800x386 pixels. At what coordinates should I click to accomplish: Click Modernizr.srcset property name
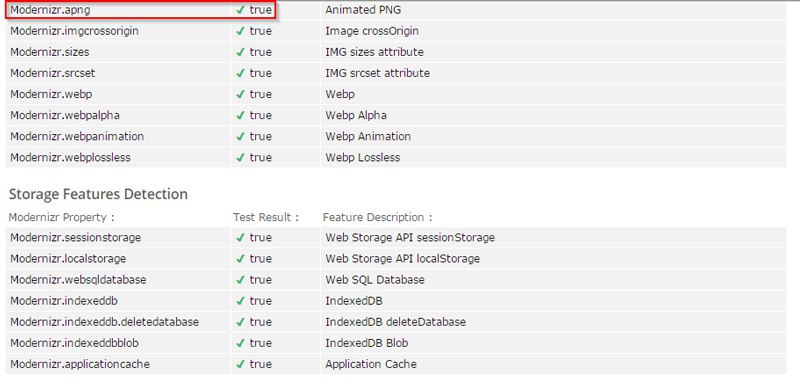53,73
